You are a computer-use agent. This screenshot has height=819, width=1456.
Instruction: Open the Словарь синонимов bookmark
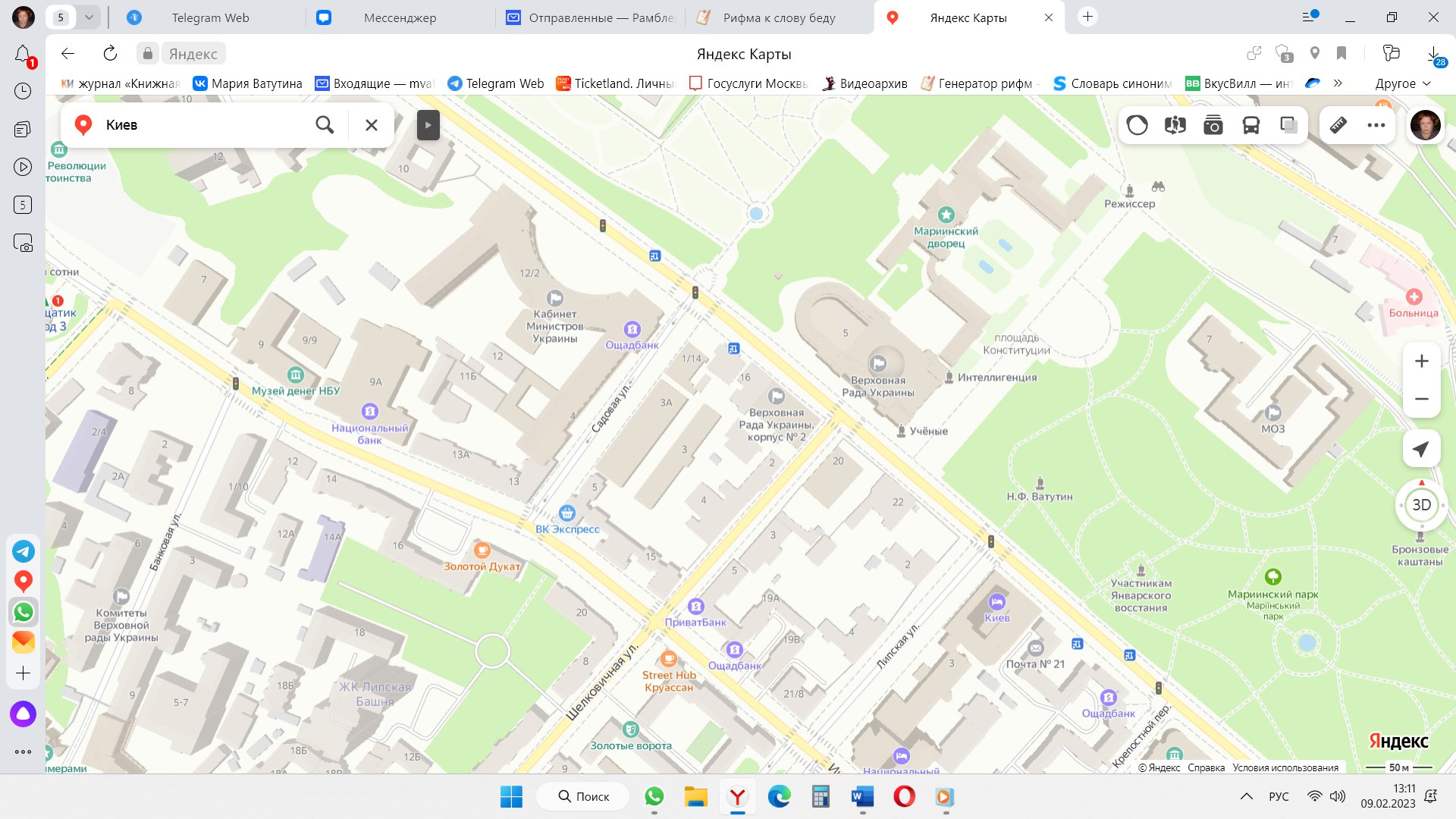(x=1112, y=83)
